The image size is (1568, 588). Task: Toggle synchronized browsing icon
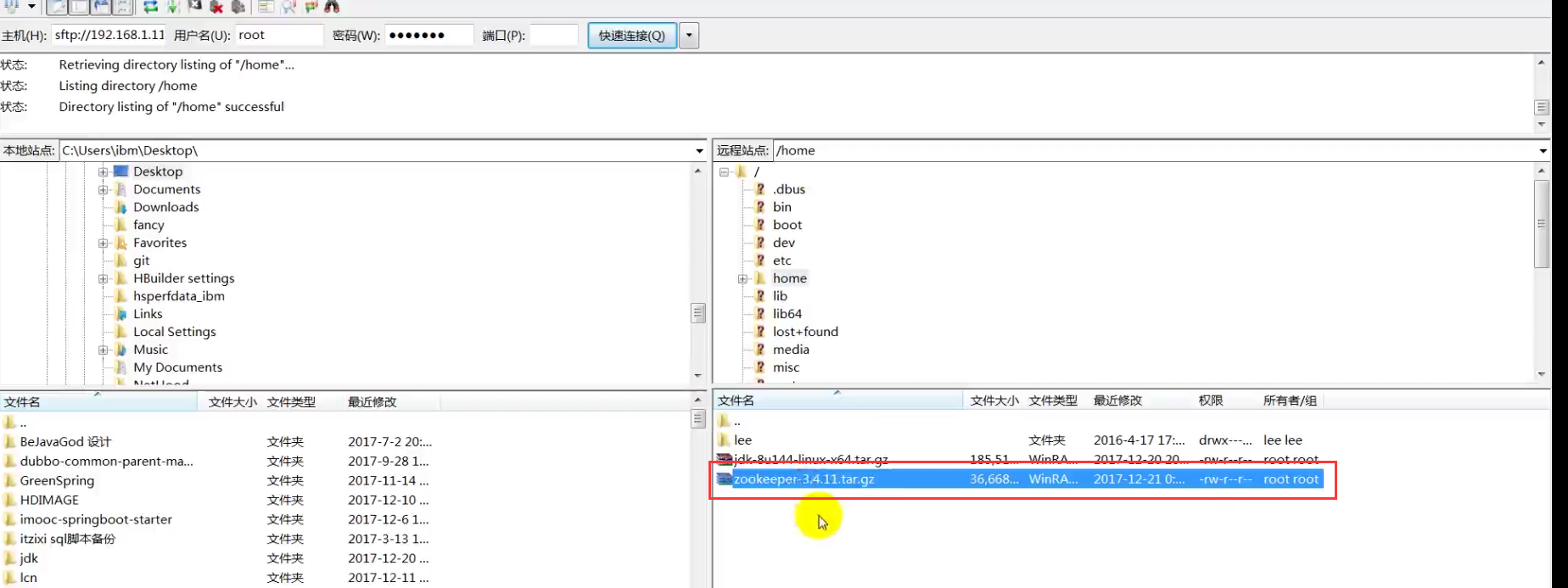(x=311, y=6)
